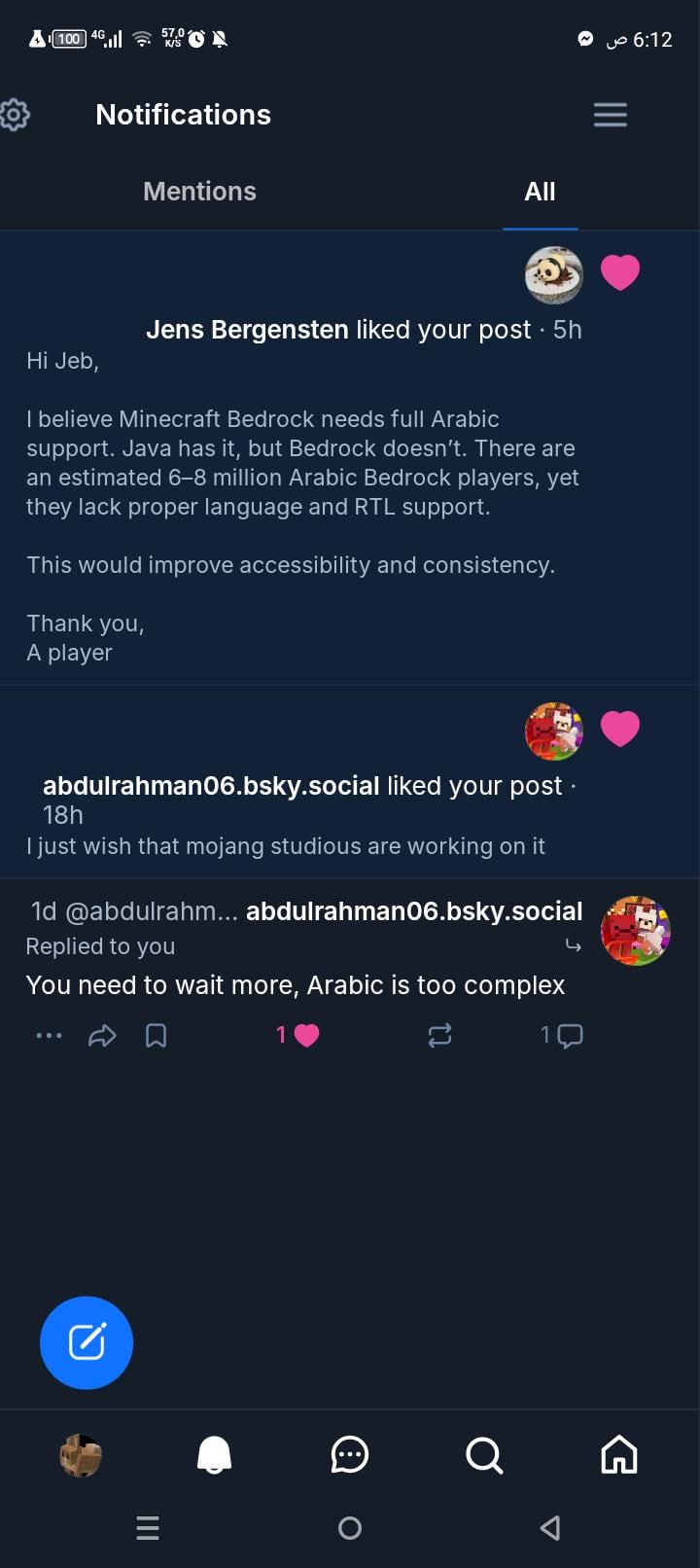Open your profile from bottom bar
This screenshot has width=700, height=1568.
81,1455
